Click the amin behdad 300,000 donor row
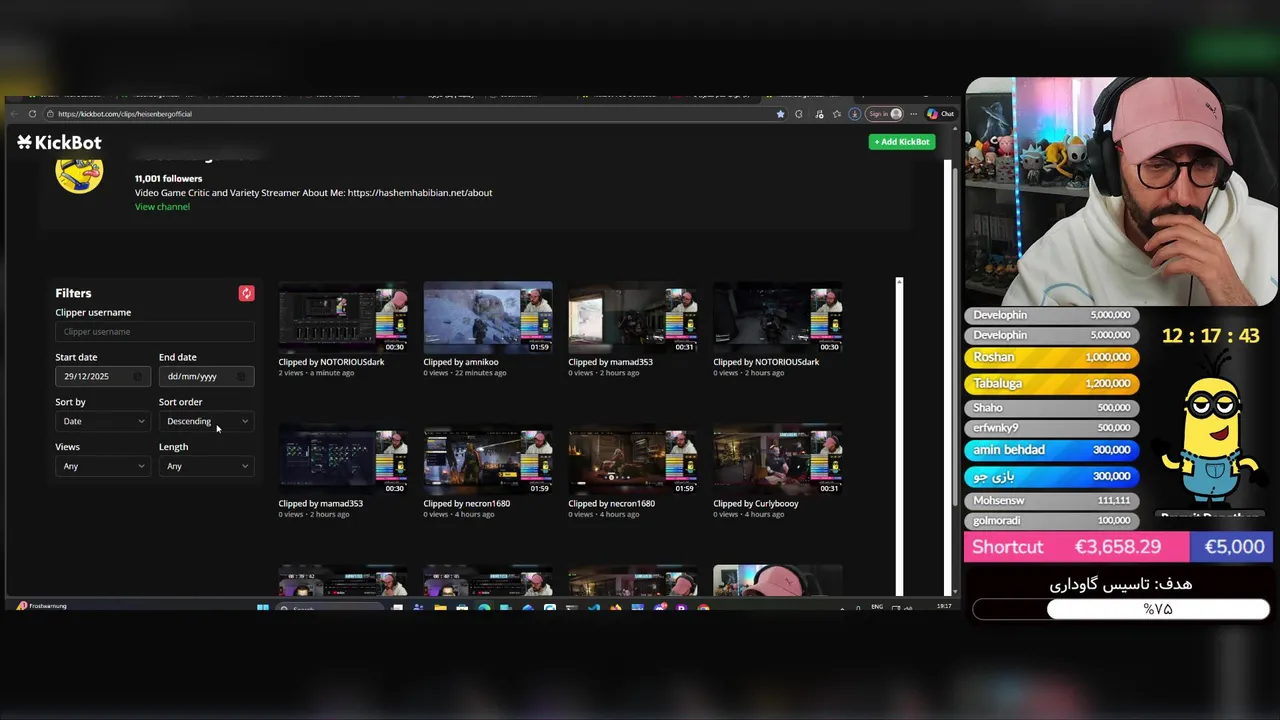1280x720 pixels. (x=1052, y=450)
